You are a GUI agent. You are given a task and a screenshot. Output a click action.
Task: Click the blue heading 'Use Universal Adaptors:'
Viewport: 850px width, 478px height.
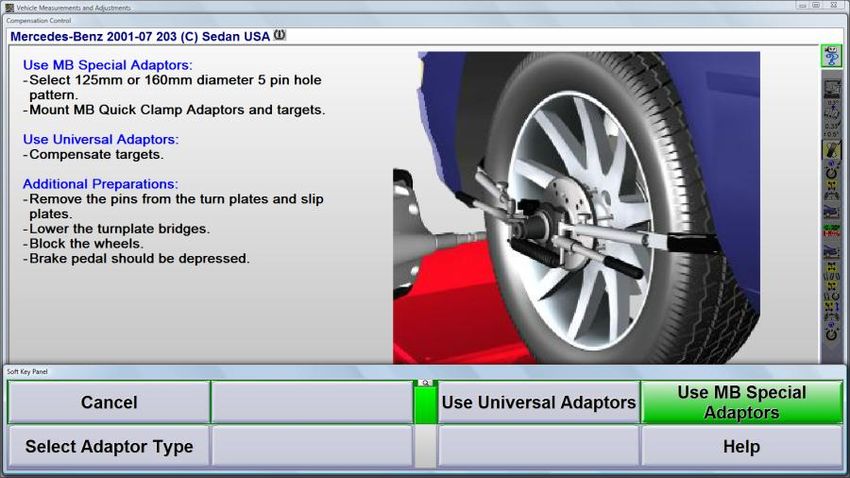(100, 139)
